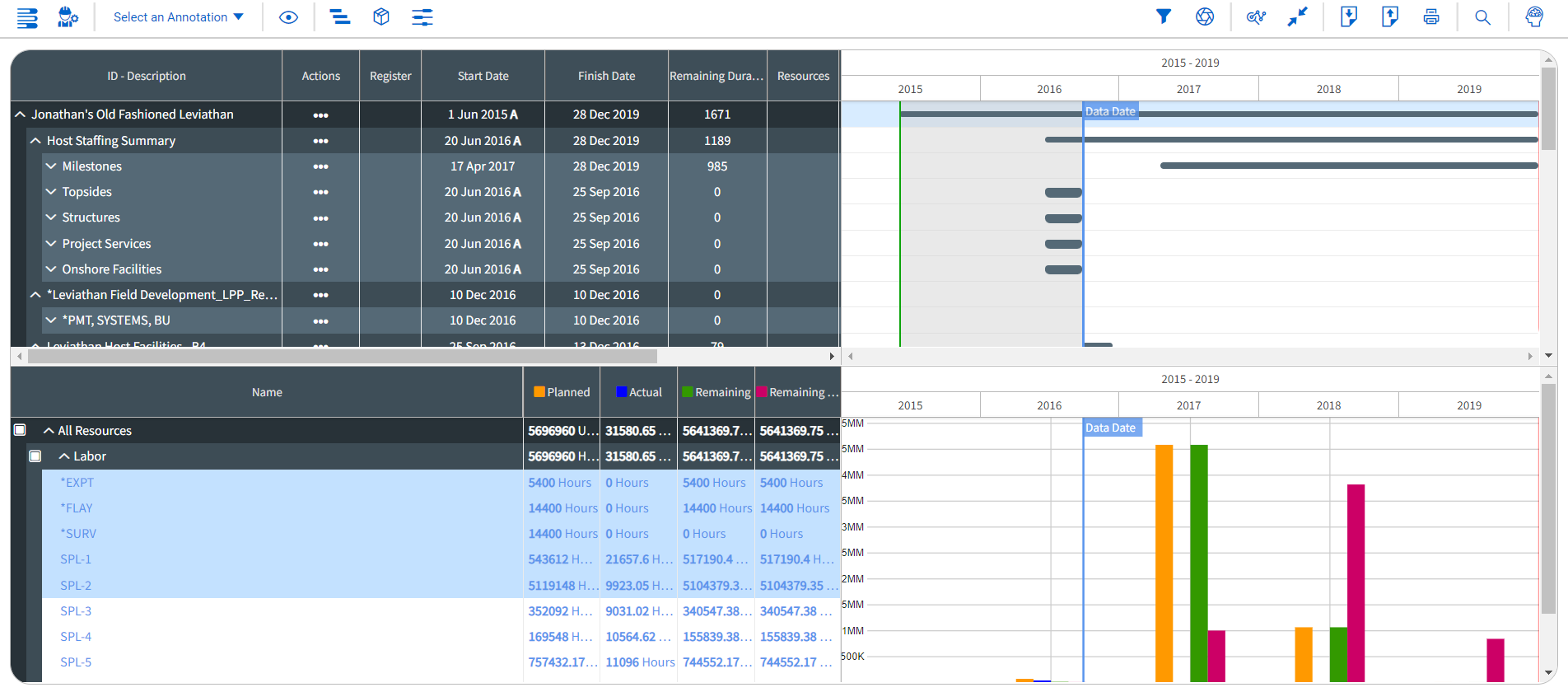Toggle the eye visibility icon in toolbar
The height and width of the screenshot is (692, 1568).
(x=288, y=17)
